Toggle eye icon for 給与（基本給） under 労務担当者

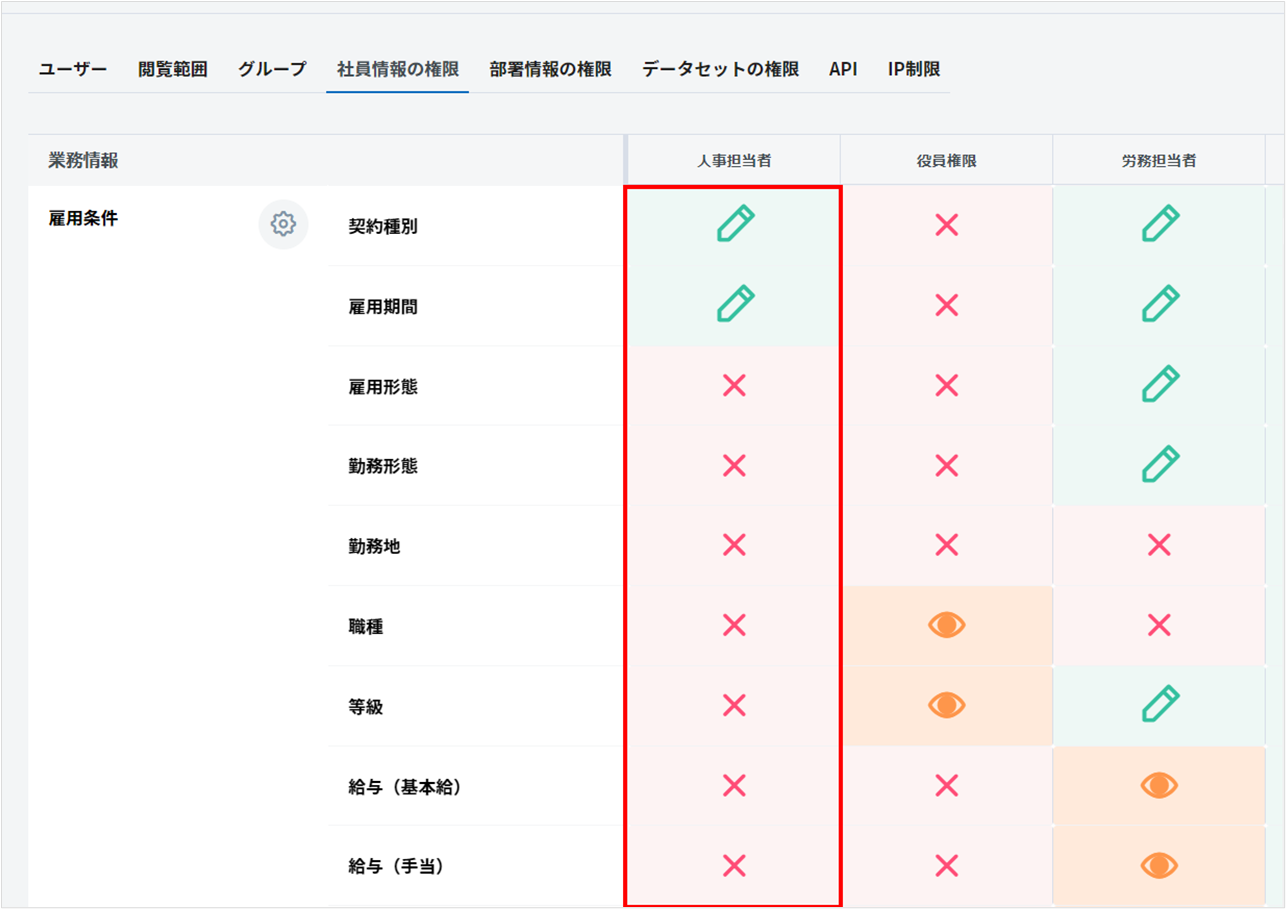click(x=1159, y=785)
